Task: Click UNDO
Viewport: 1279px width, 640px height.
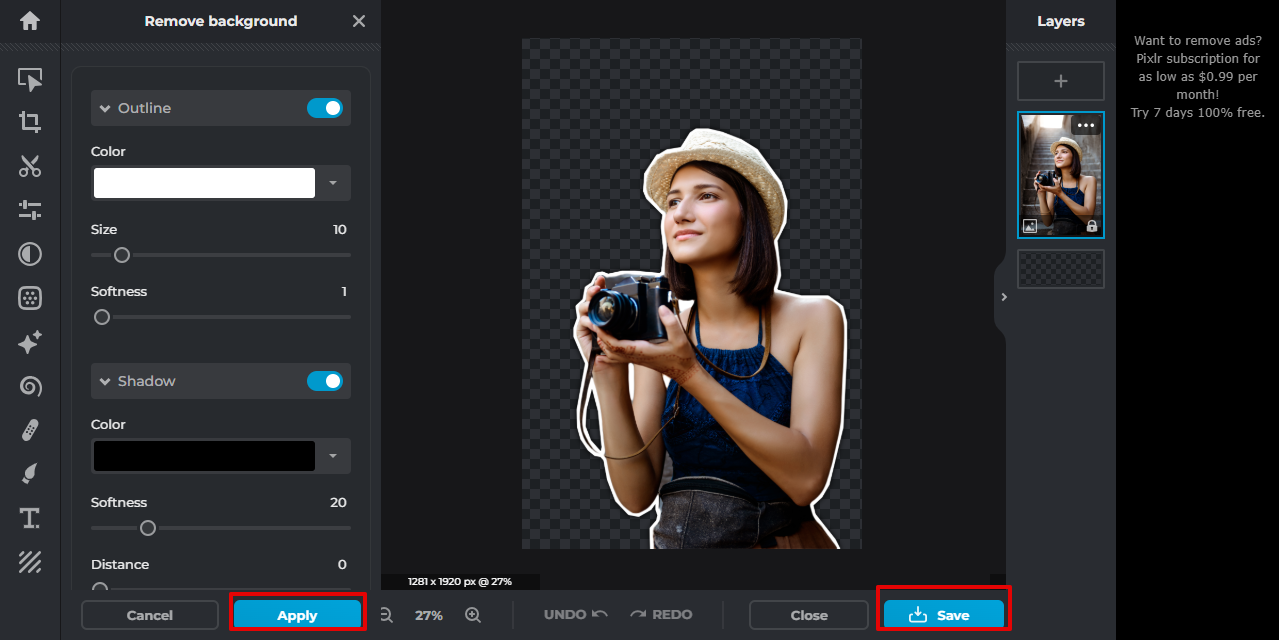Action: 575,615
